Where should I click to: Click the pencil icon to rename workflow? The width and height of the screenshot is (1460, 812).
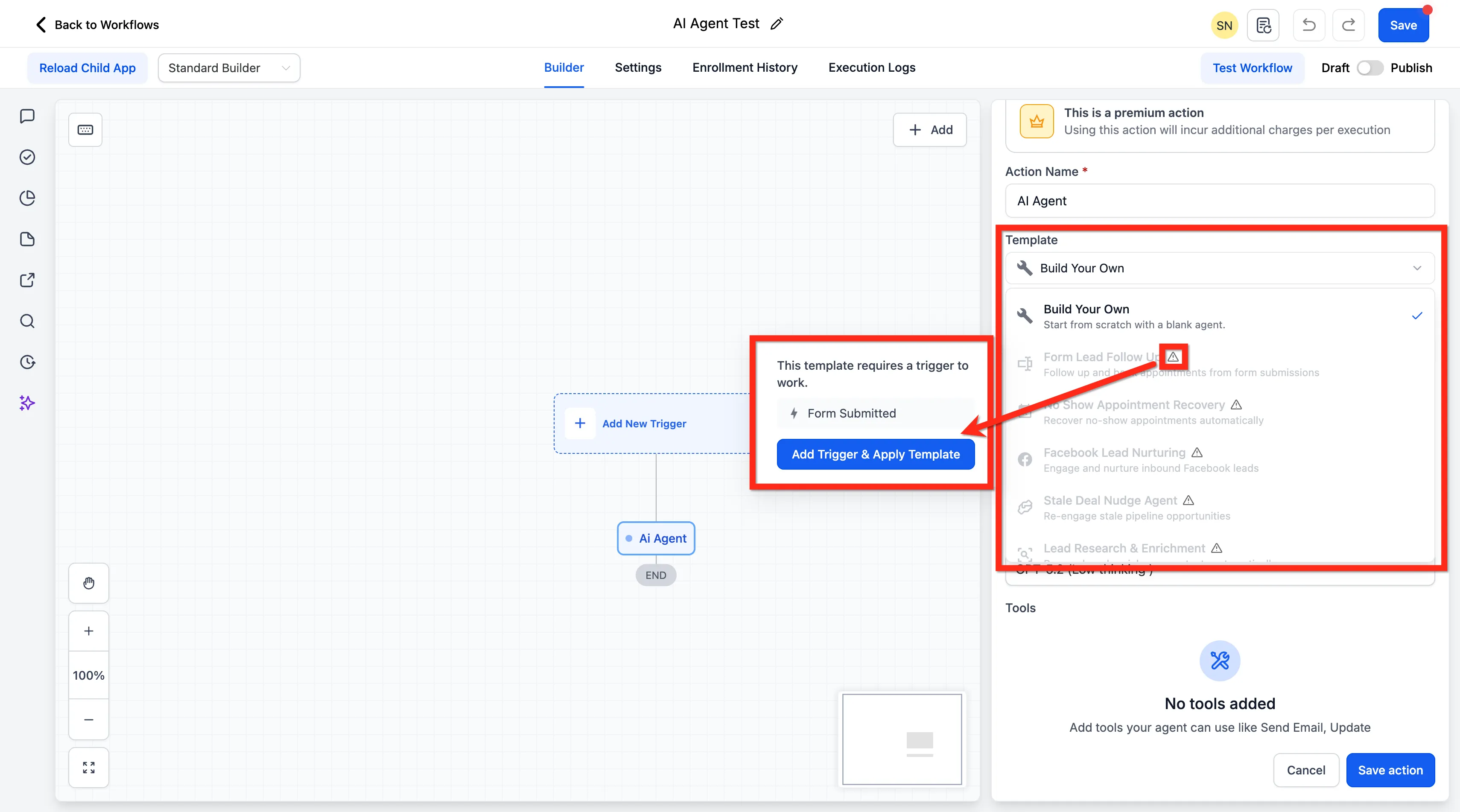(x=777, y=24)
